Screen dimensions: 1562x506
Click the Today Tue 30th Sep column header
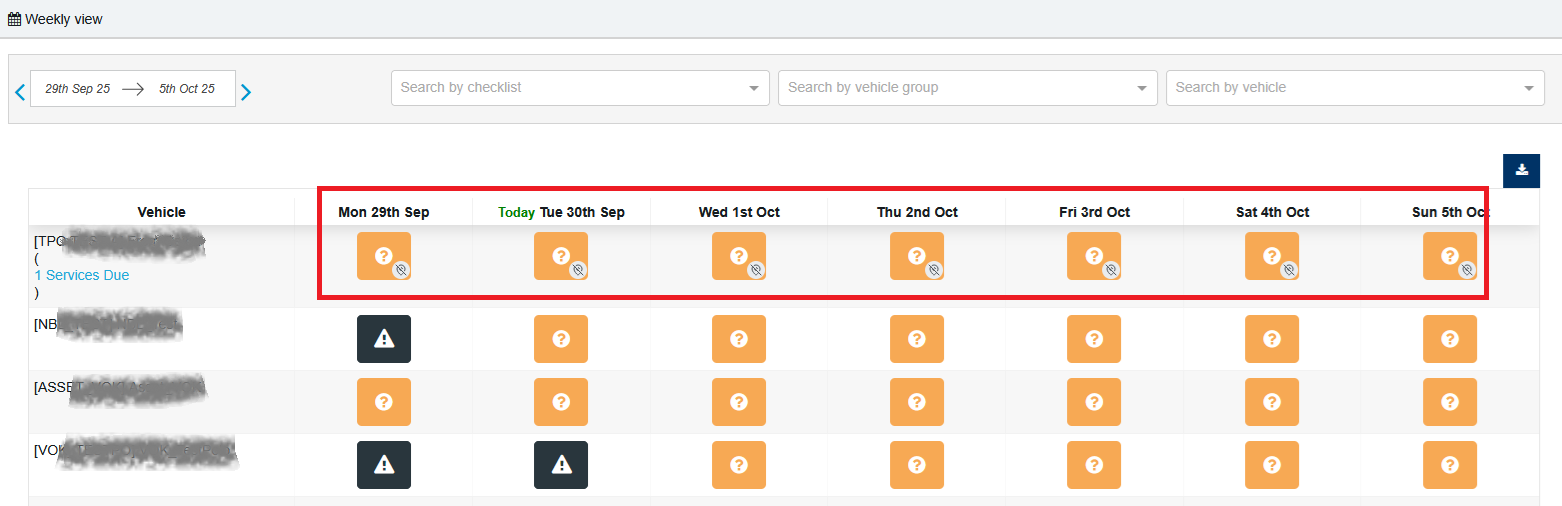click(x=562, y=212)
